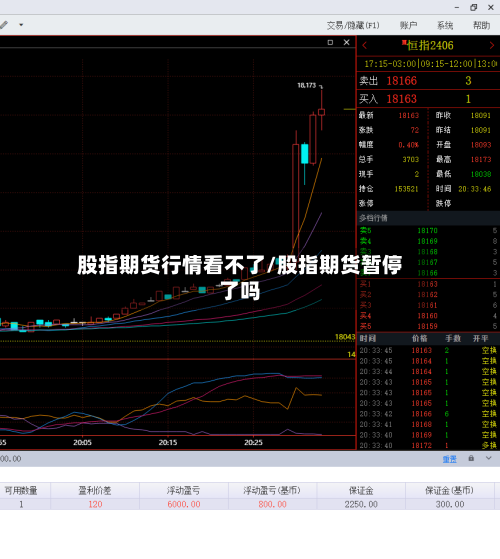
Task: Open the 系统 menu
Action: pos(445,25)
